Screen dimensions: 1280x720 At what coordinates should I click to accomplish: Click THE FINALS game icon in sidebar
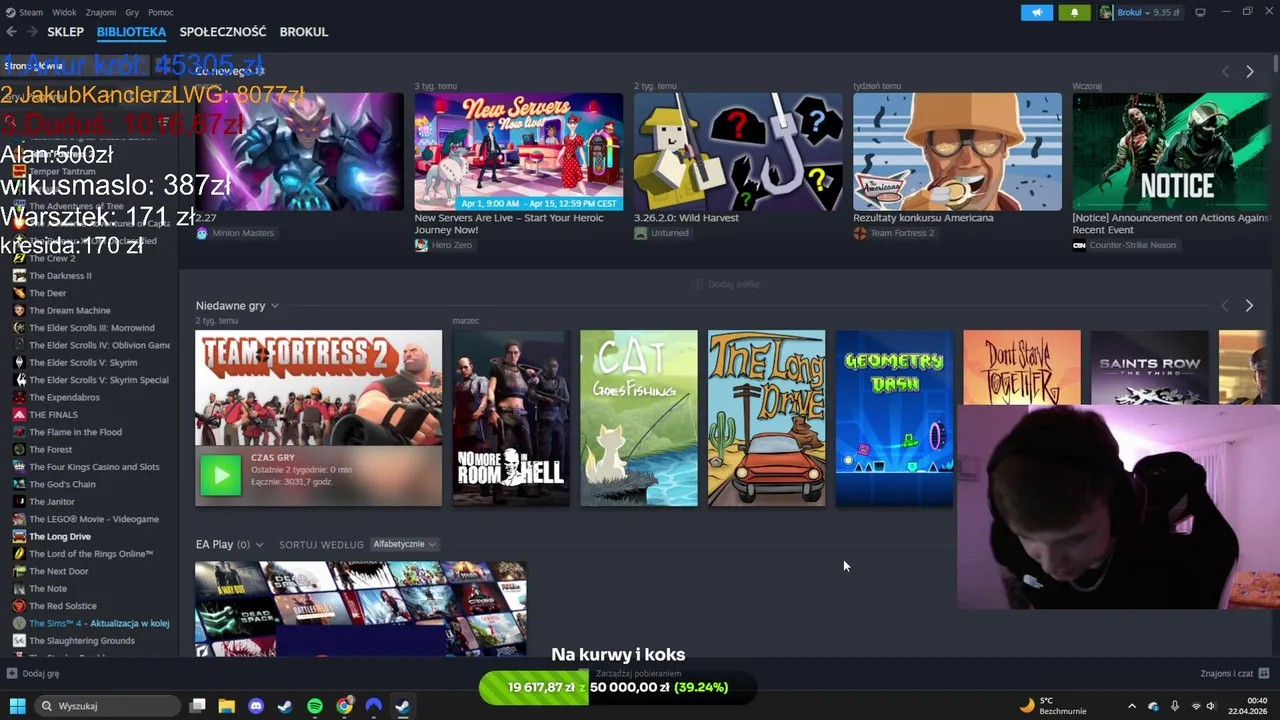(x=19, y=415)
